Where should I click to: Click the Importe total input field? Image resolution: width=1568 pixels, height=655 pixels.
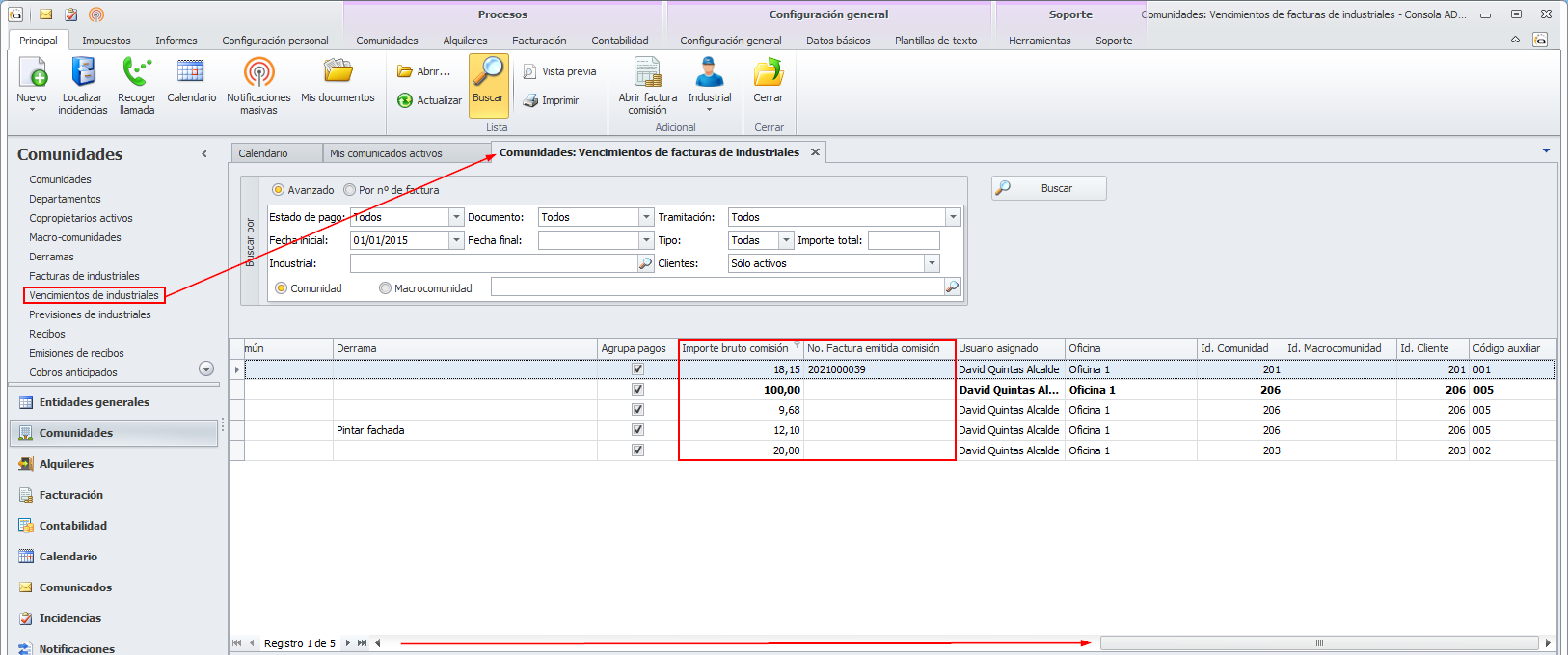[x=904, y=240]
